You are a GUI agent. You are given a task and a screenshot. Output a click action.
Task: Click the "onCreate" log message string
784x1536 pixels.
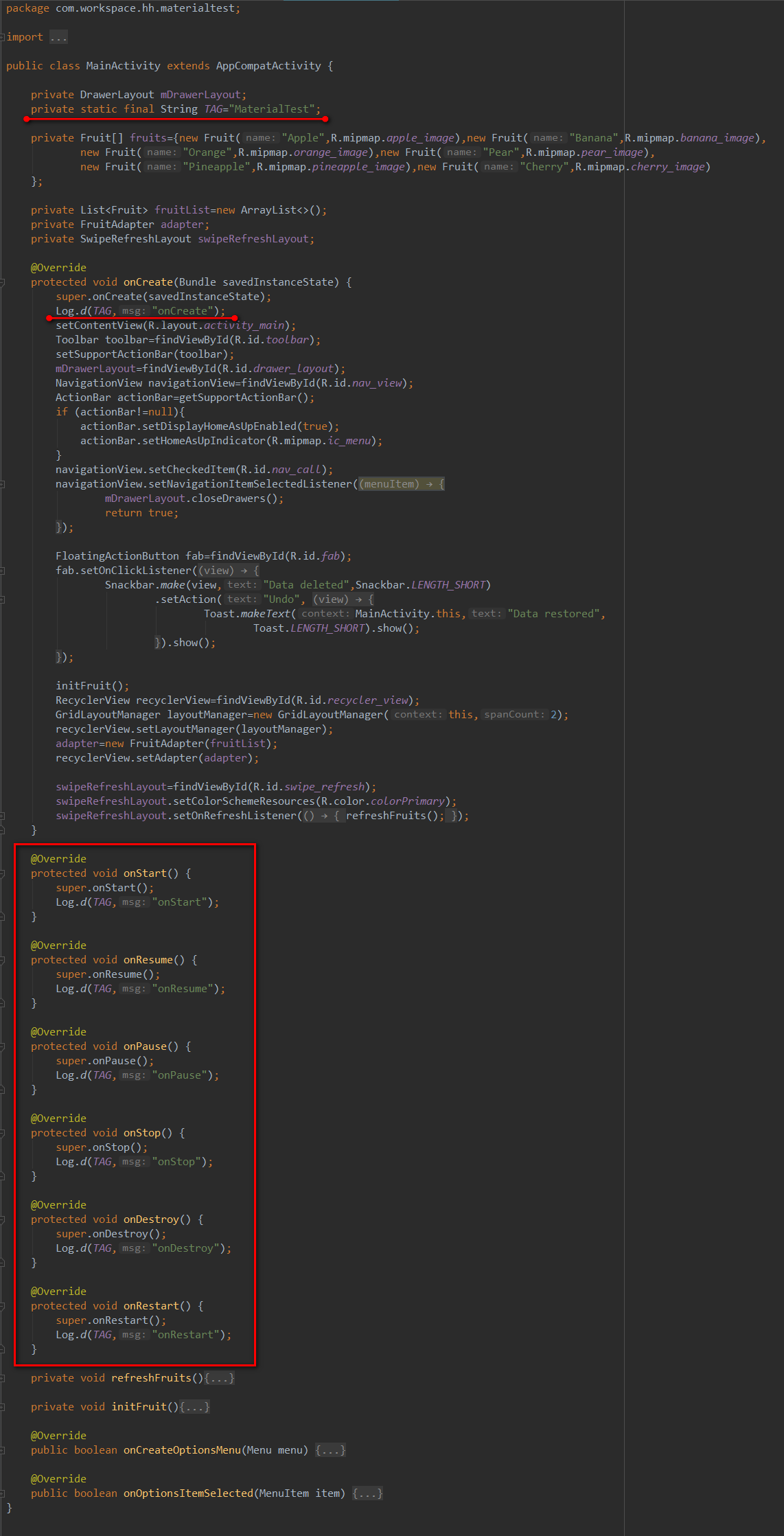183,311
